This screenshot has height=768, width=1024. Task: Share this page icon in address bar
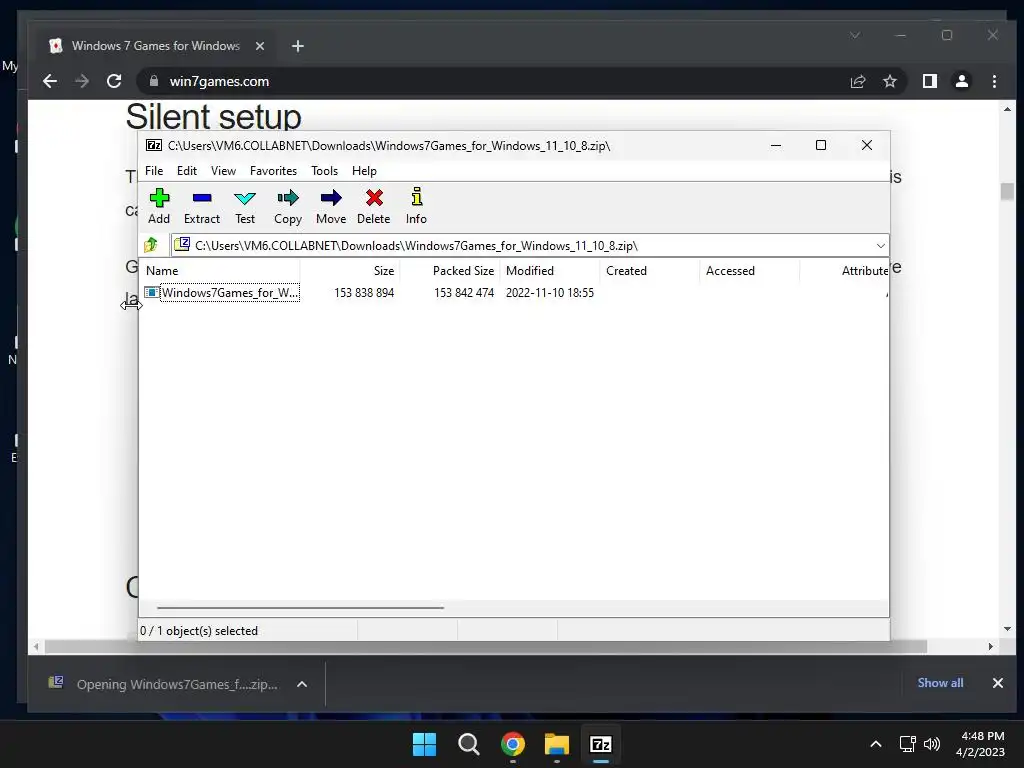coord(857,81)
